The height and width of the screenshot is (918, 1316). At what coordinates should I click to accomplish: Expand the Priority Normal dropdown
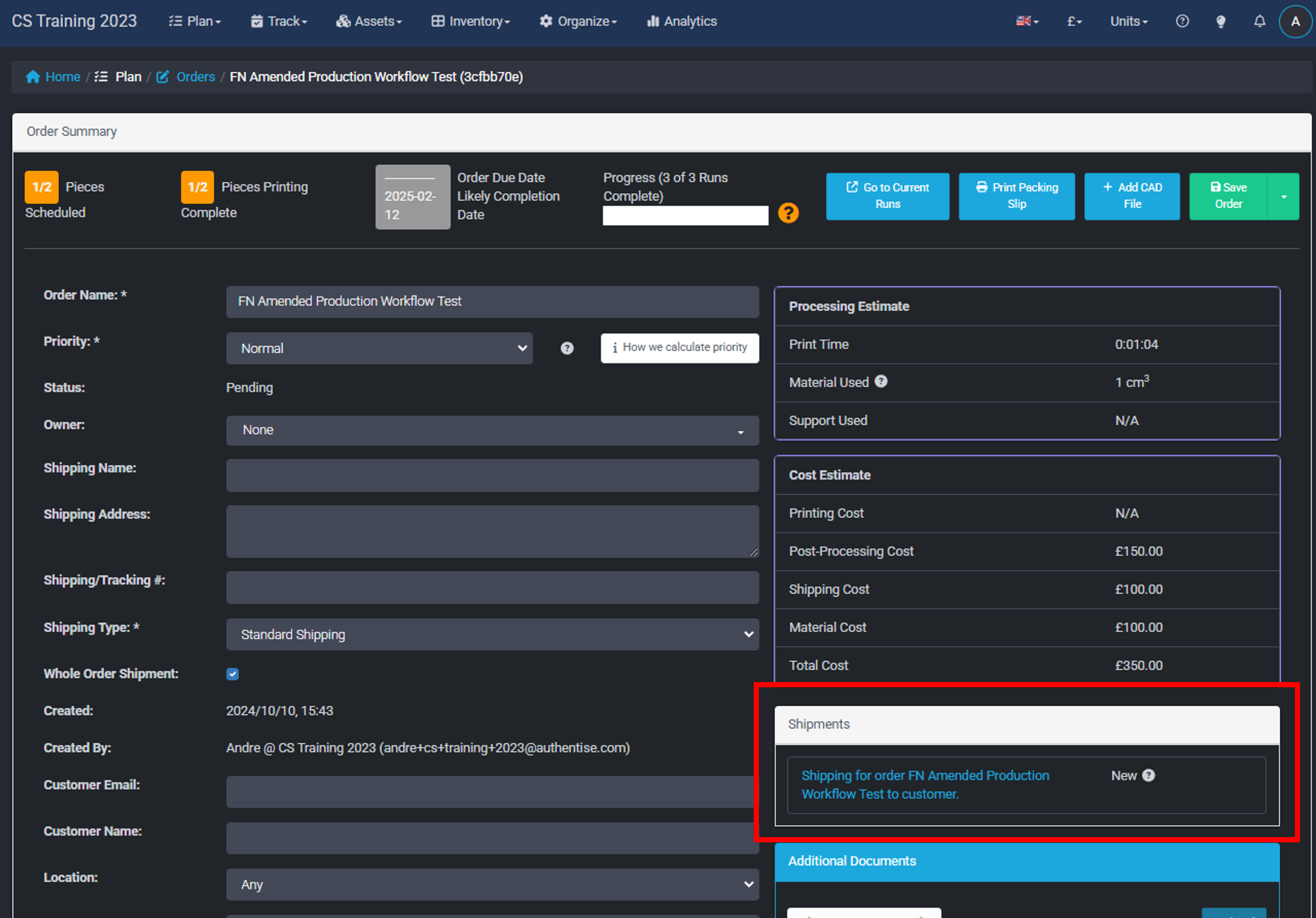[x=379, y=348]
